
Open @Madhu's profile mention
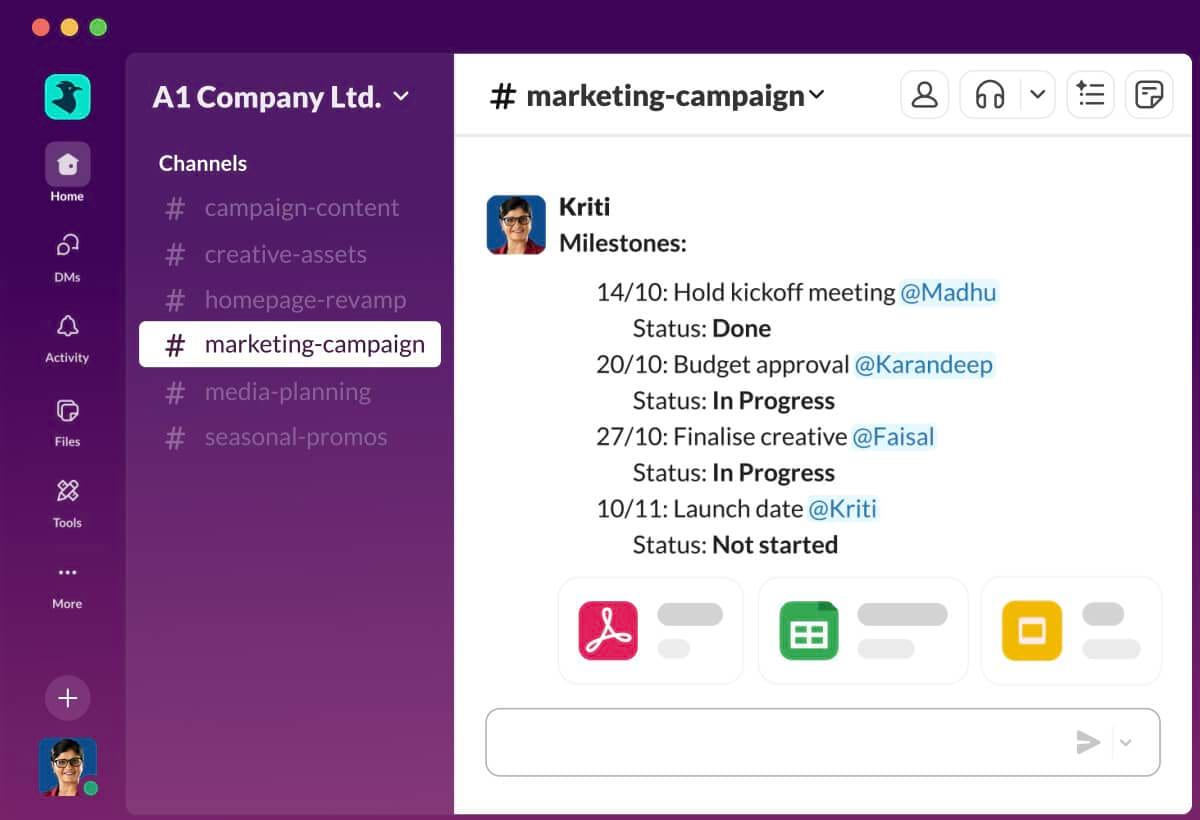pyautogui.click(x=949, y=293)
